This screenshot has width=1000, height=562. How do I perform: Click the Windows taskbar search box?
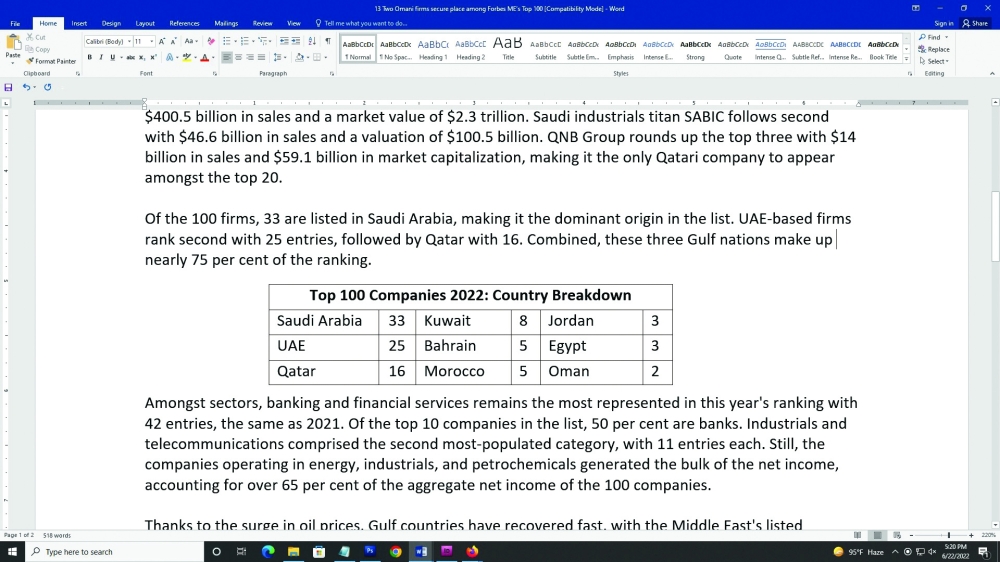[115, 552]
